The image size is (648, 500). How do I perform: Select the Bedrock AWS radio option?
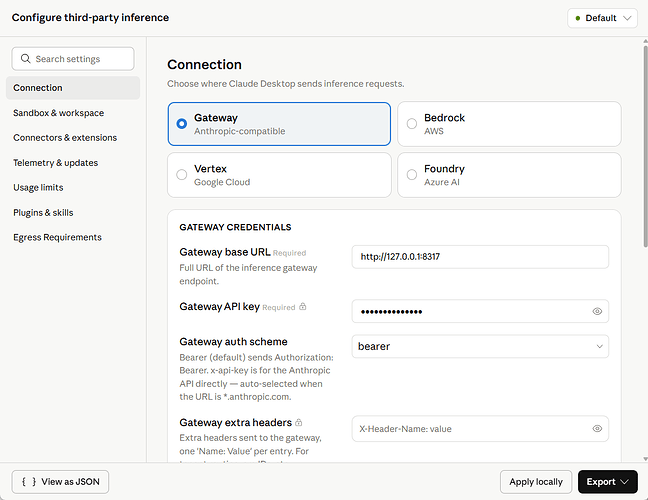click(412, 124)
